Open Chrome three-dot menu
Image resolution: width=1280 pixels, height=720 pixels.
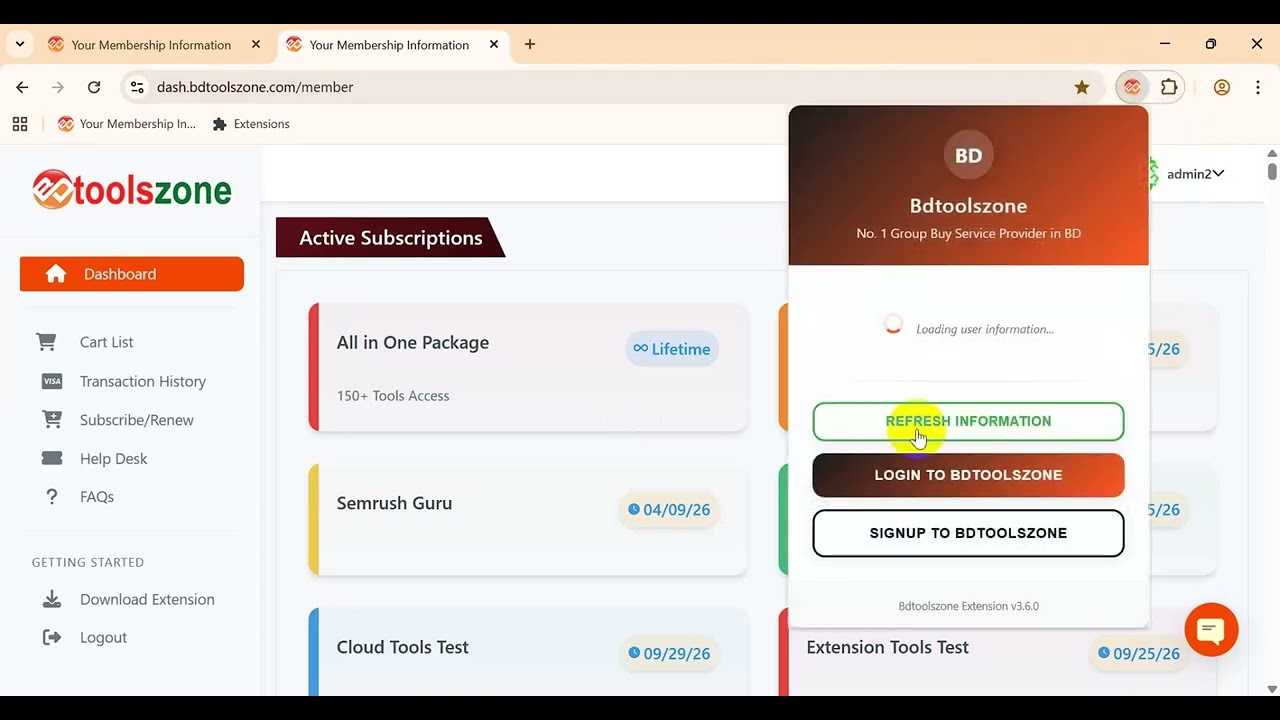(x=1258, y=87)
